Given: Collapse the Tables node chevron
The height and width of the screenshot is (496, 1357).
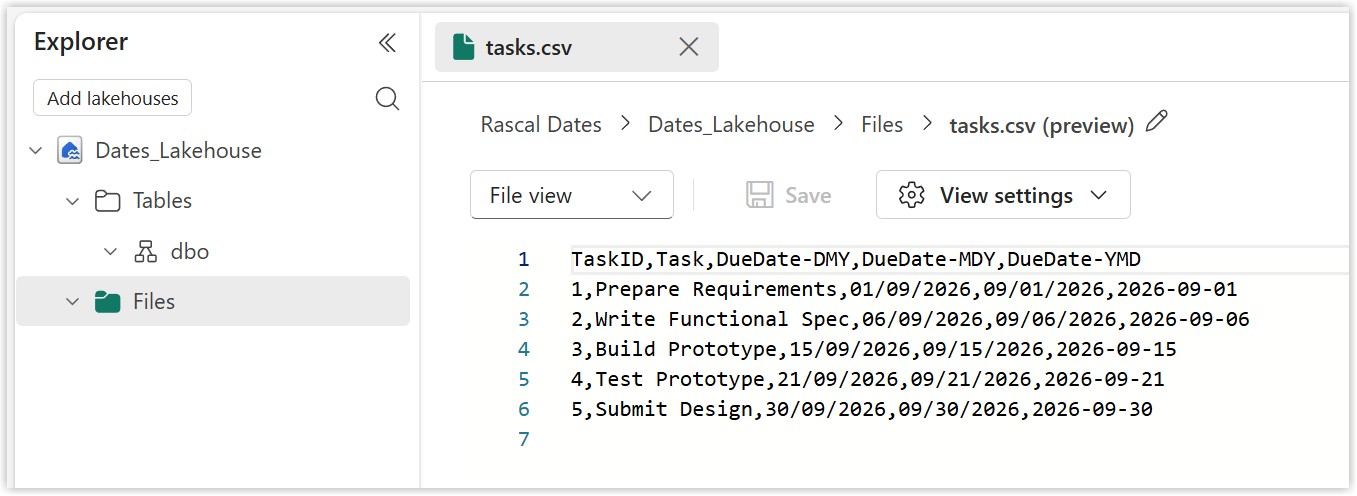Looking at the screenshot, I should (72, 201).
